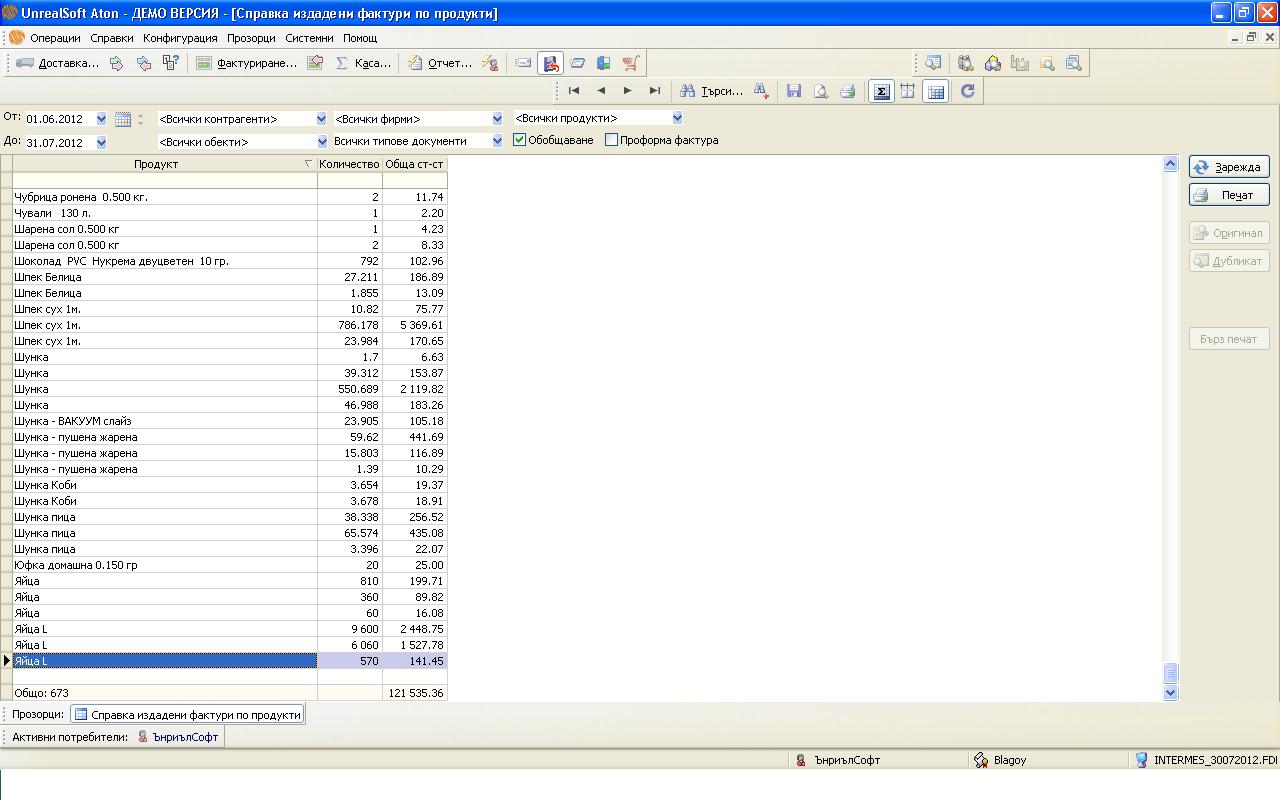Click the printer icon in toolbar
The height and width of the screenshot is (800, 1280).
[x=847, y=91]
